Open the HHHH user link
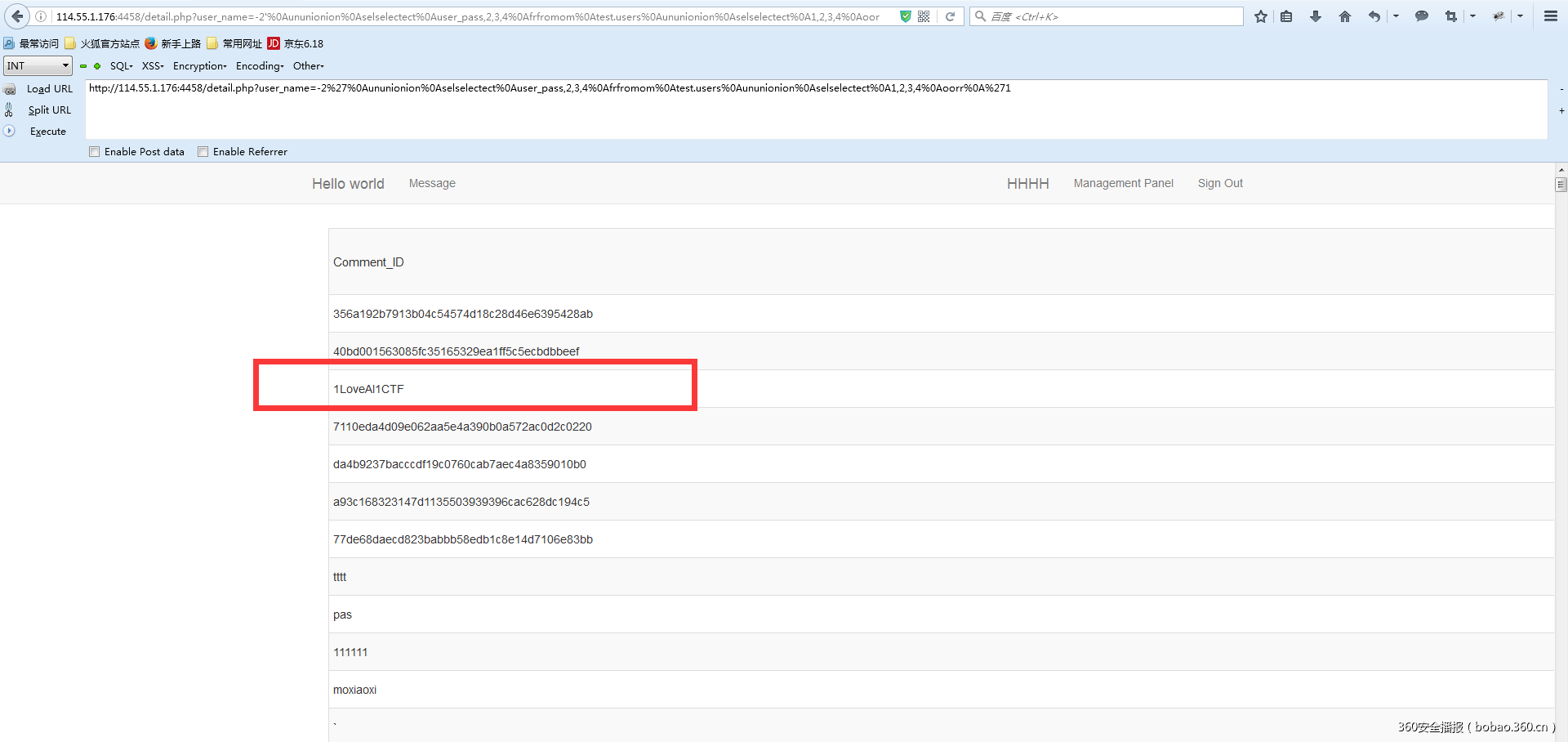Viewport: 1568px width, 742px height. point(1028,184)
